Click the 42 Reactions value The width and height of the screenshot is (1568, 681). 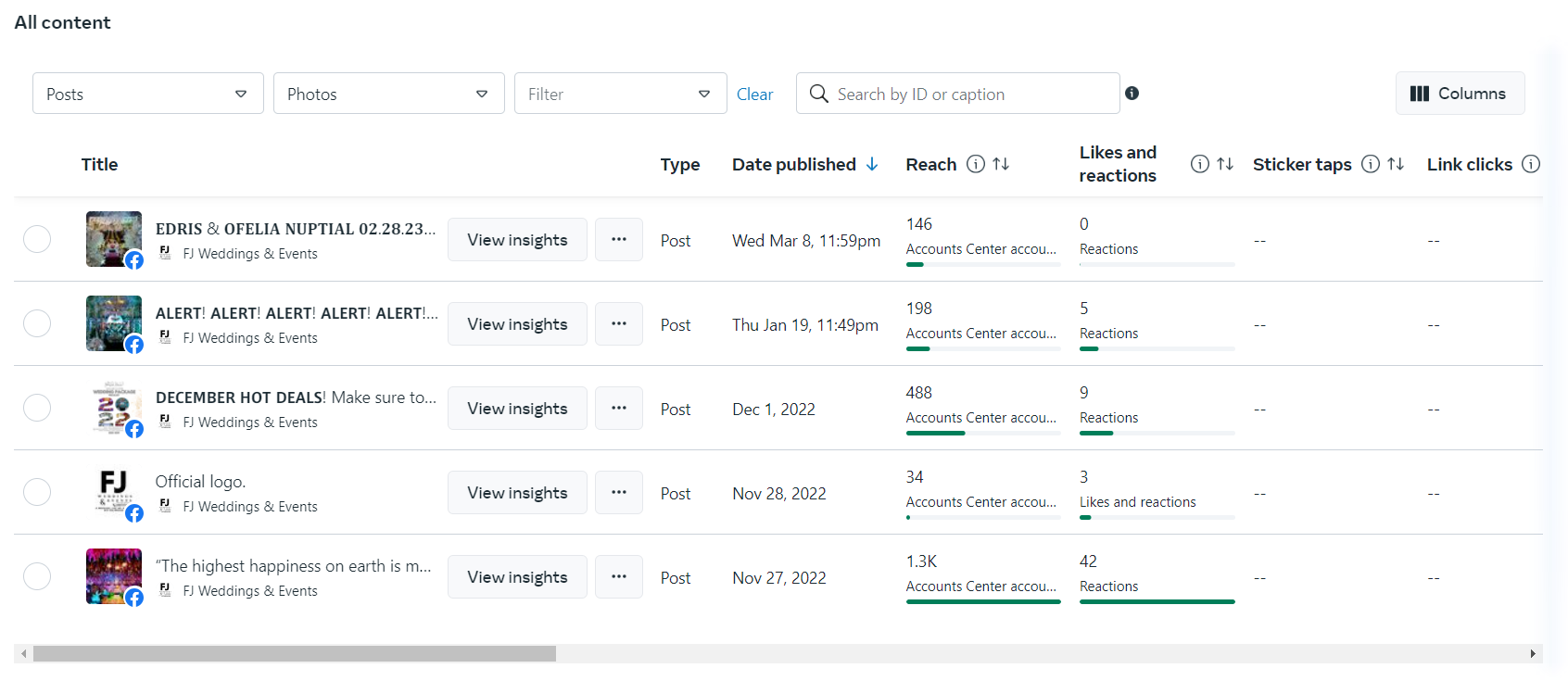coord(1088,561)
